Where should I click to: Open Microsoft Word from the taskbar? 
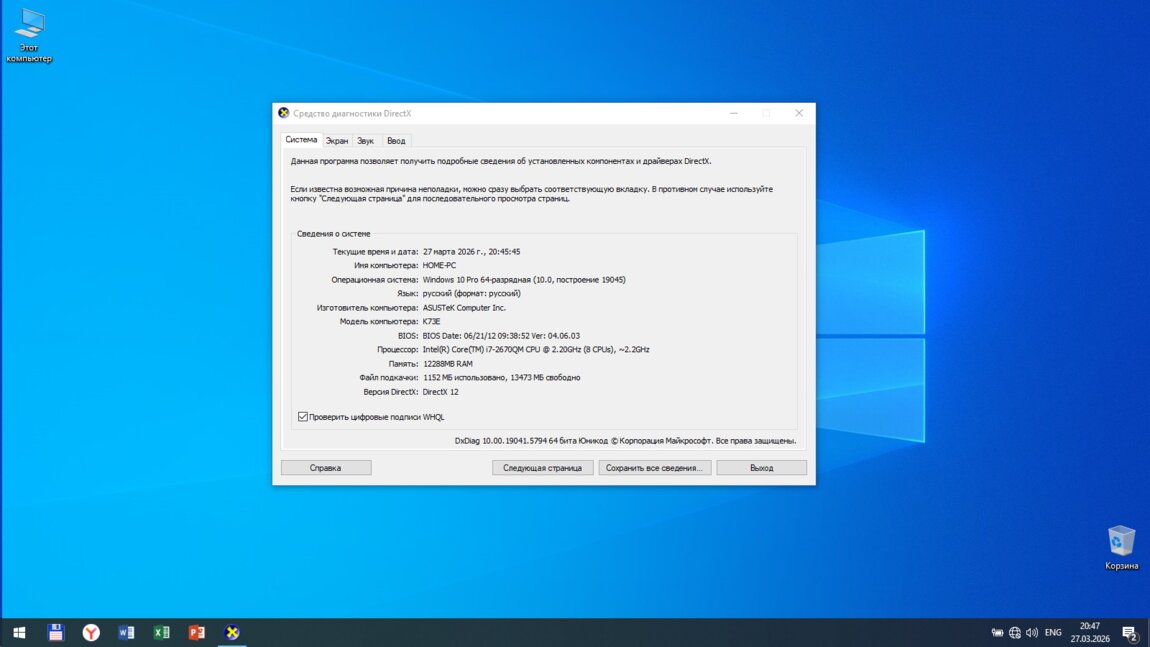click(x=126, y=632)
